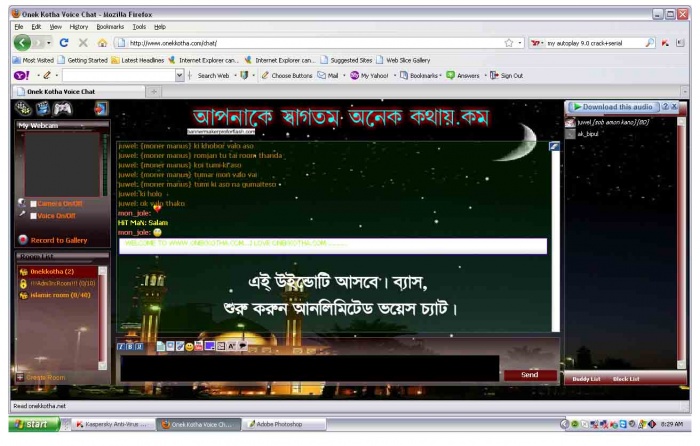Click Yahoo toolbar Sign Out

(507, 75)
